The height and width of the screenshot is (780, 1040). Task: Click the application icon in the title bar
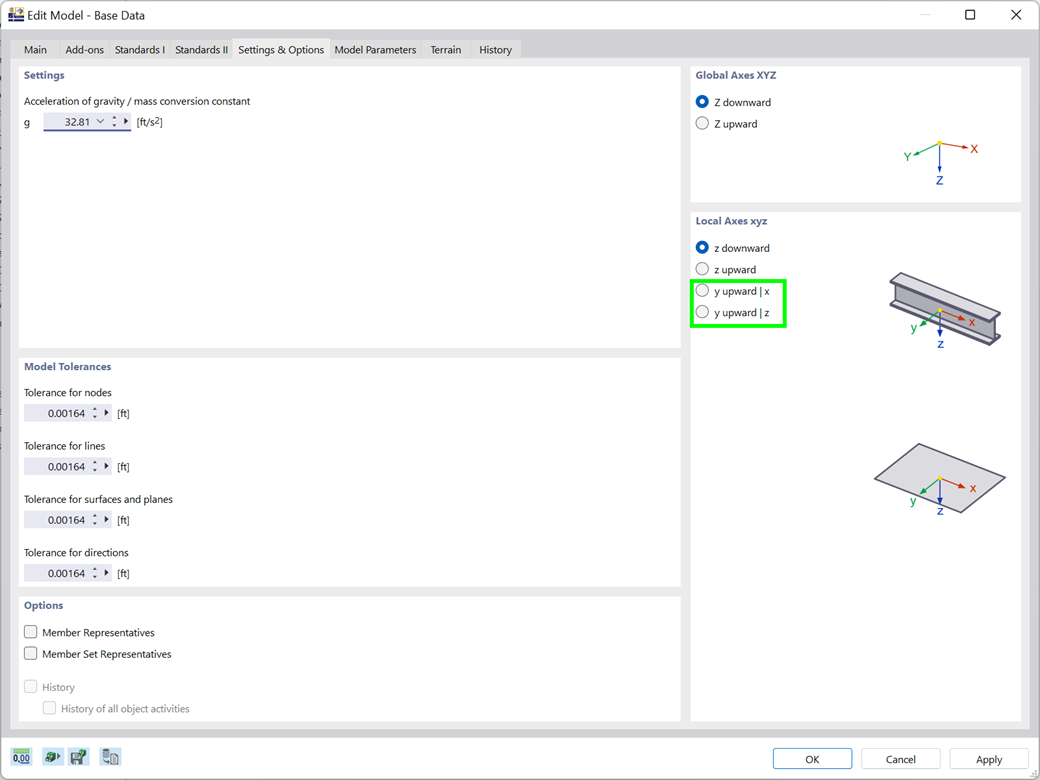coord(16,15)
